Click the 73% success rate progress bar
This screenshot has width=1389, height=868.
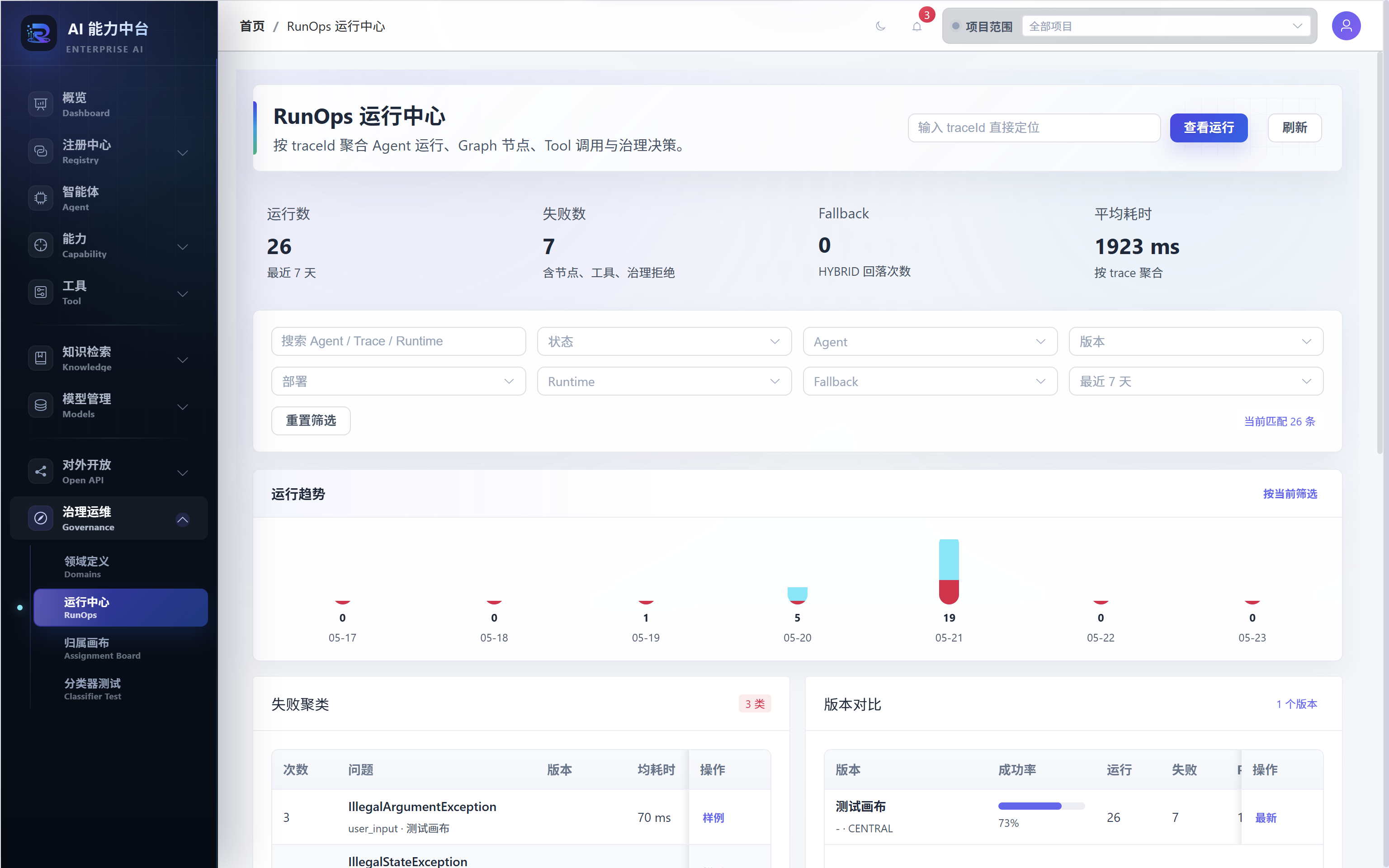1041,806
